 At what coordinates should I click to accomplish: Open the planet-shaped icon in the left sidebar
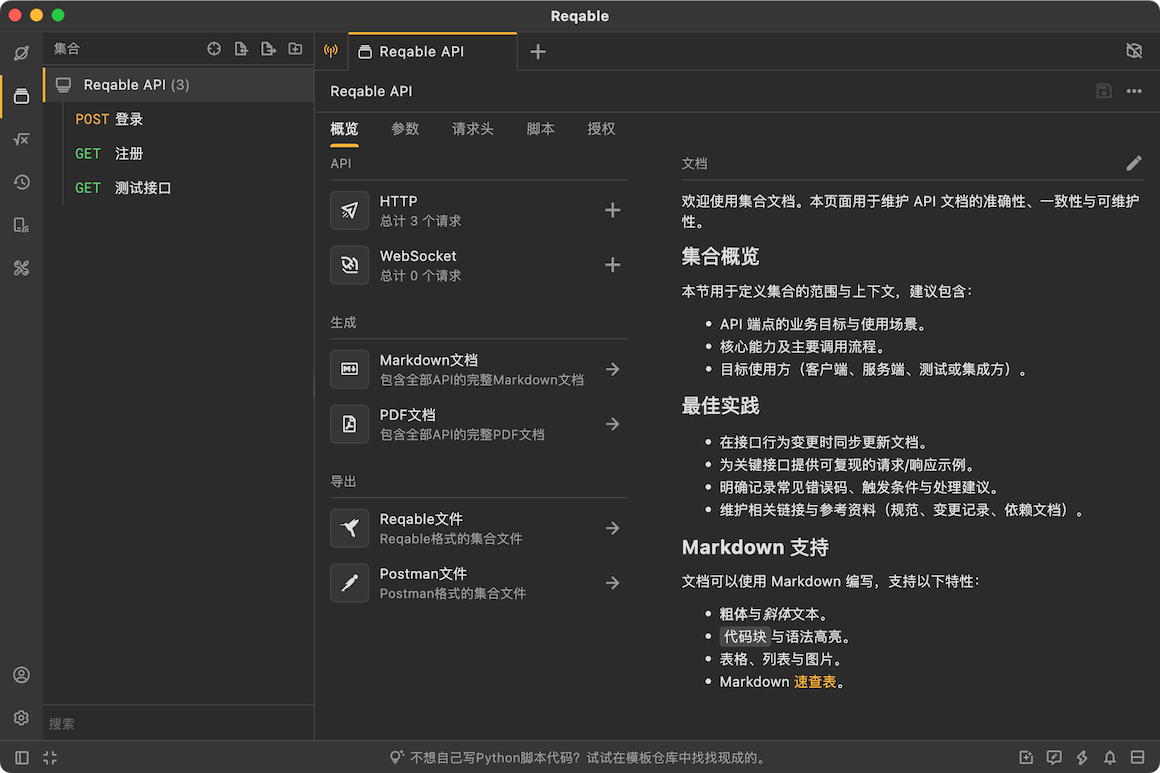pyautogui.click(x=21, y=53)
